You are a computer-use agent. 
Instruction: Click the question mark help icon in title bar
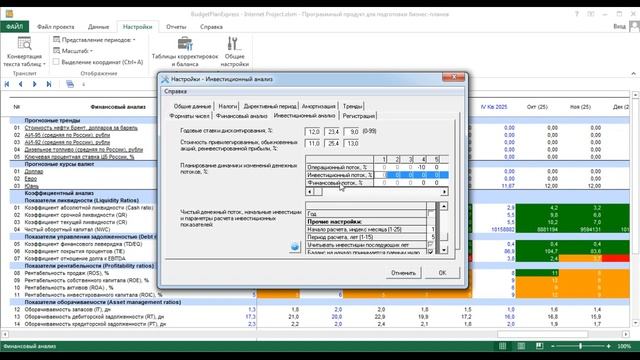pyautogui.click(x=577, y=14)
